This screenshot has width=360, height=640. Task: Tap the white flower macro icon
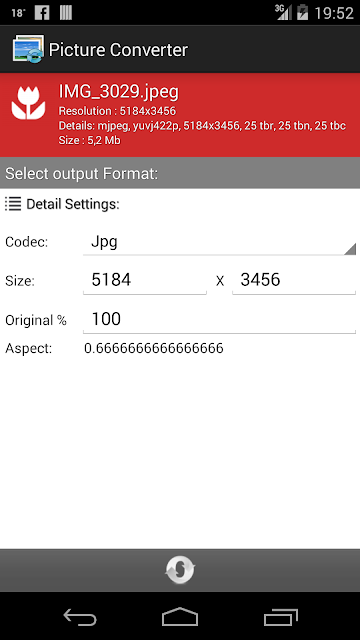(28, 103)
